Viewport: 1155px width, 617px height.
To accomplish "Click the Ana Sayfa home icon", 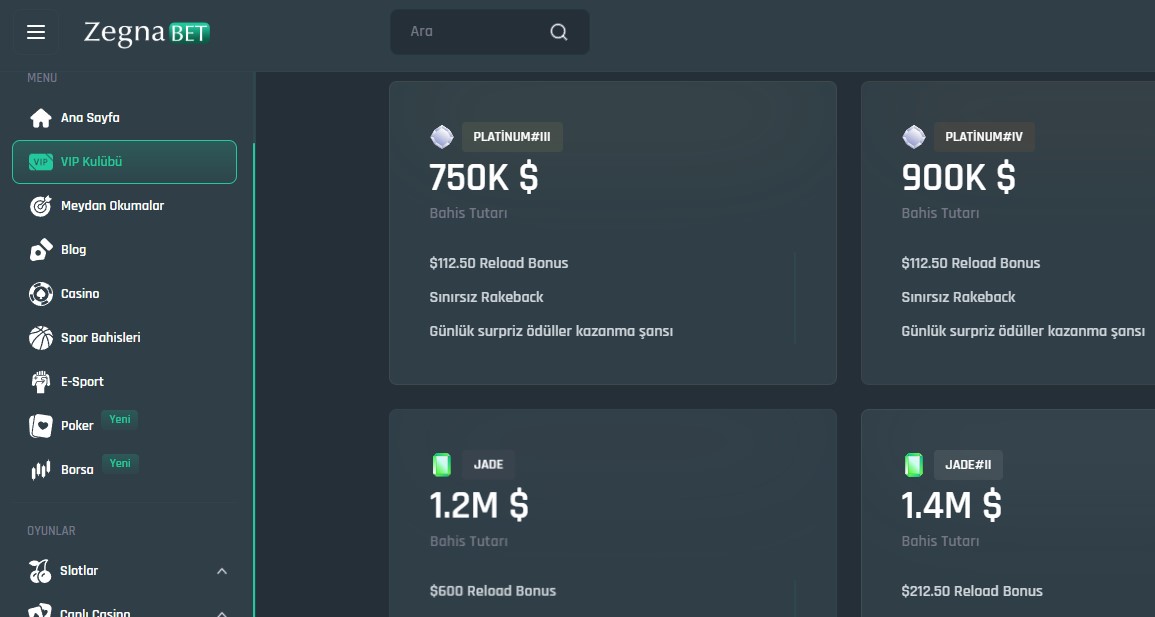I will [x=41, y=118].
